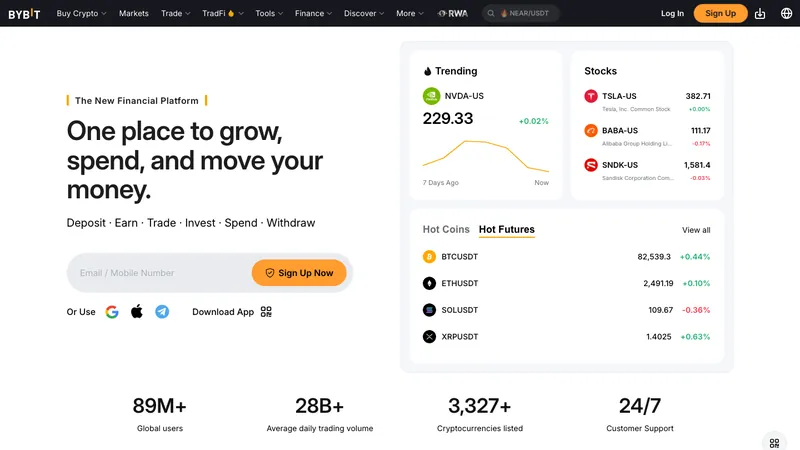Click the ETHUSDT Ethereum coin icon
This screenshot has height=450, width=800.
coord(429,283)
